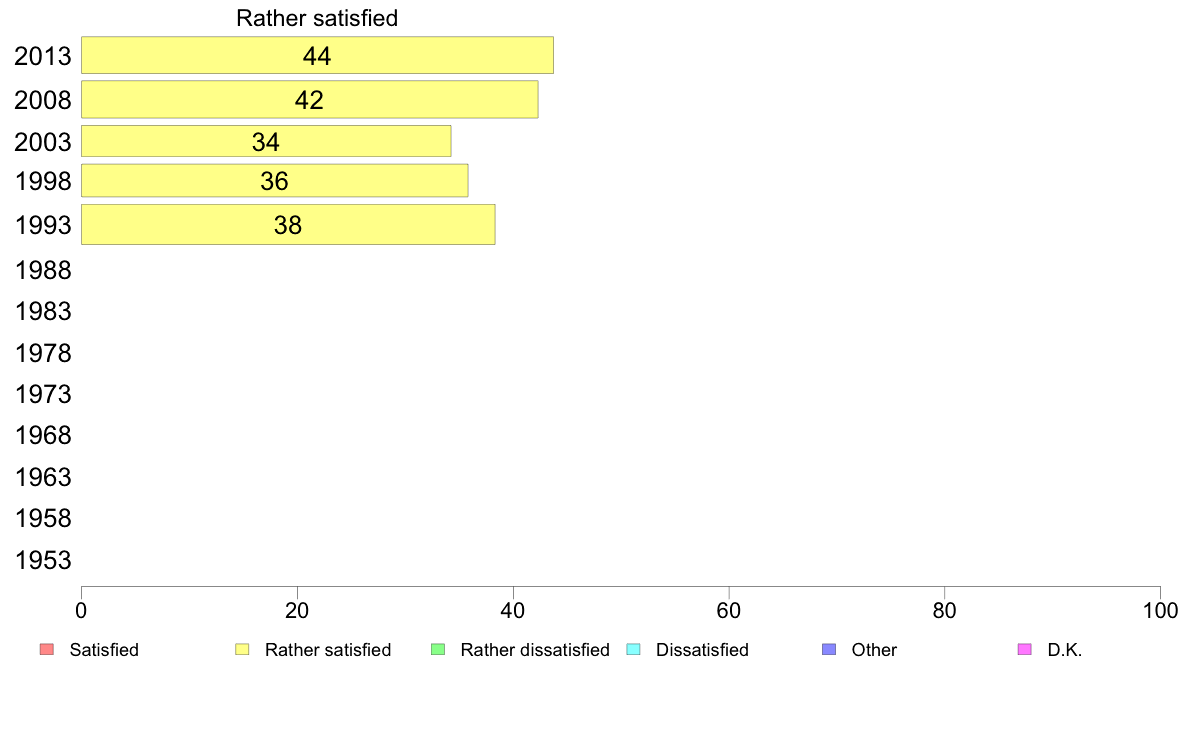Click the 1988 year axis label
This screenshot has width=1188, height=736.
point(42,271)
